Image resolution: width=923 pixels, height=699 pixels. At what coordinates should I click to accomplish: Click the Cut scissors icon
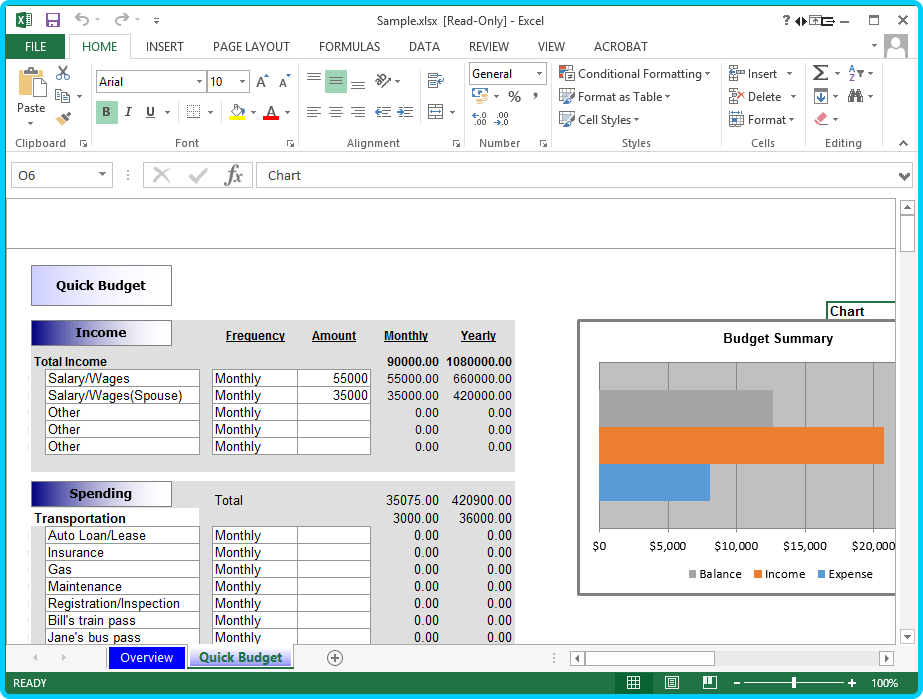coord(63,74)
